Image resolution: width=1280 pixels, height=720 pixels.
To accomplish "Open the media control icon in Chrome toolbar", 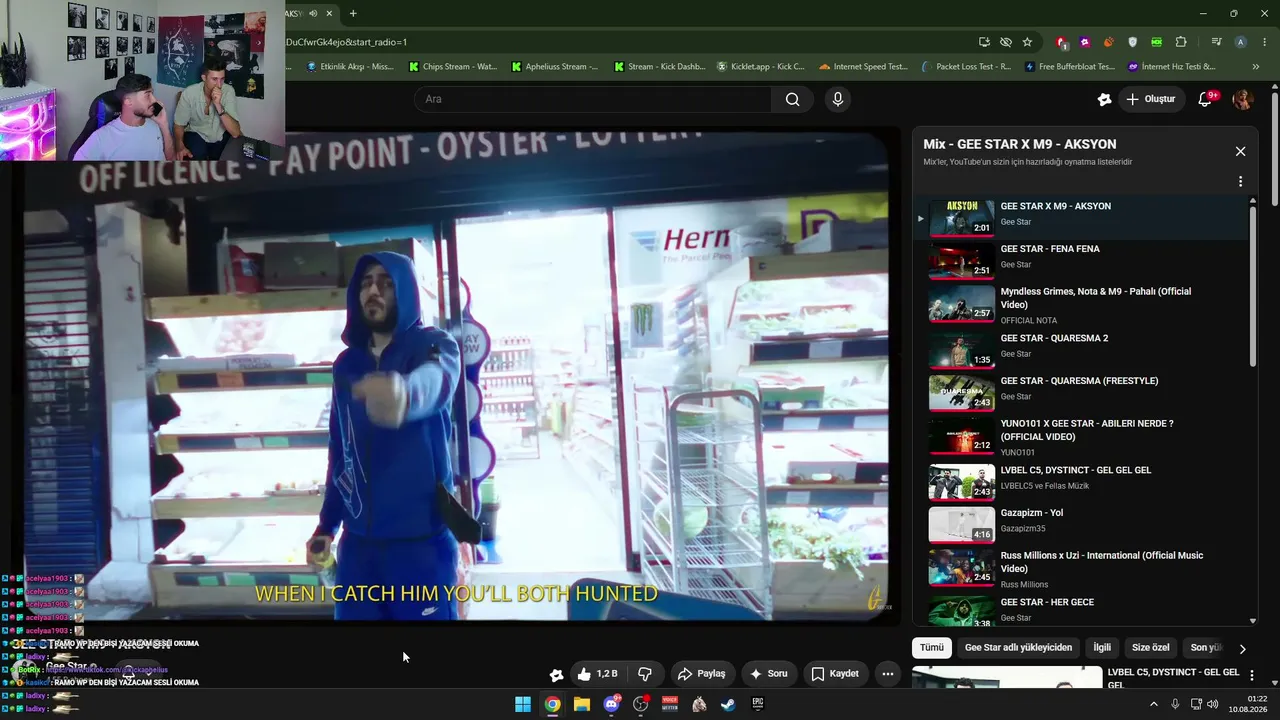I will (x=1216, y=42).
